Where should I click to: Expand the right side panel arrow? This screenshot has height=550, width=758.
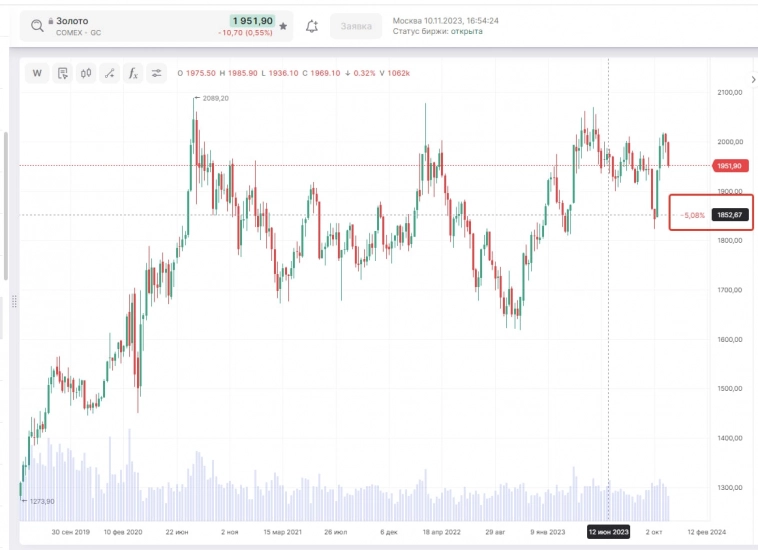click(752, 80)
